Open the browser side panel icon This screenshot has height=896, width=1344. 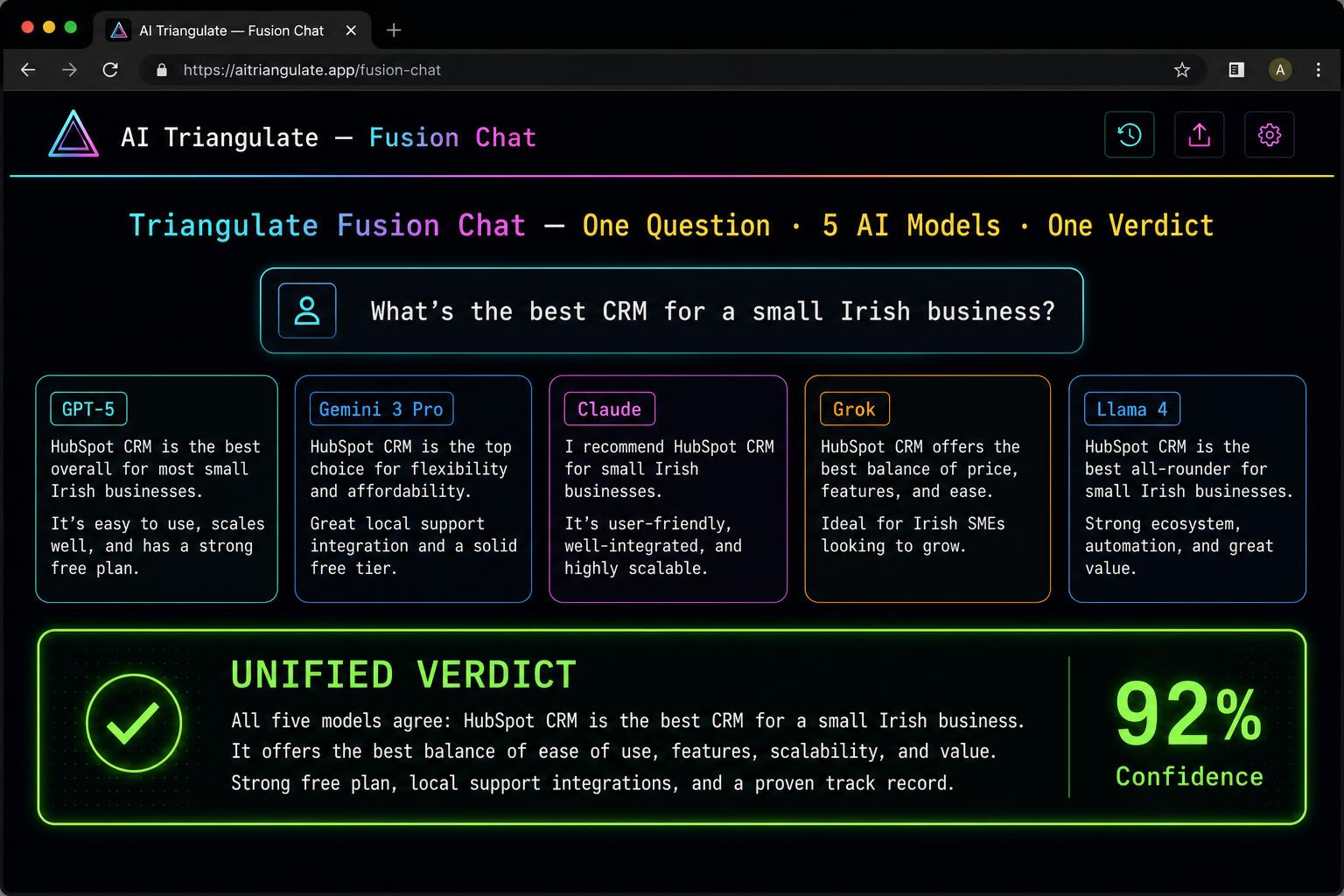click(1236, 70)
